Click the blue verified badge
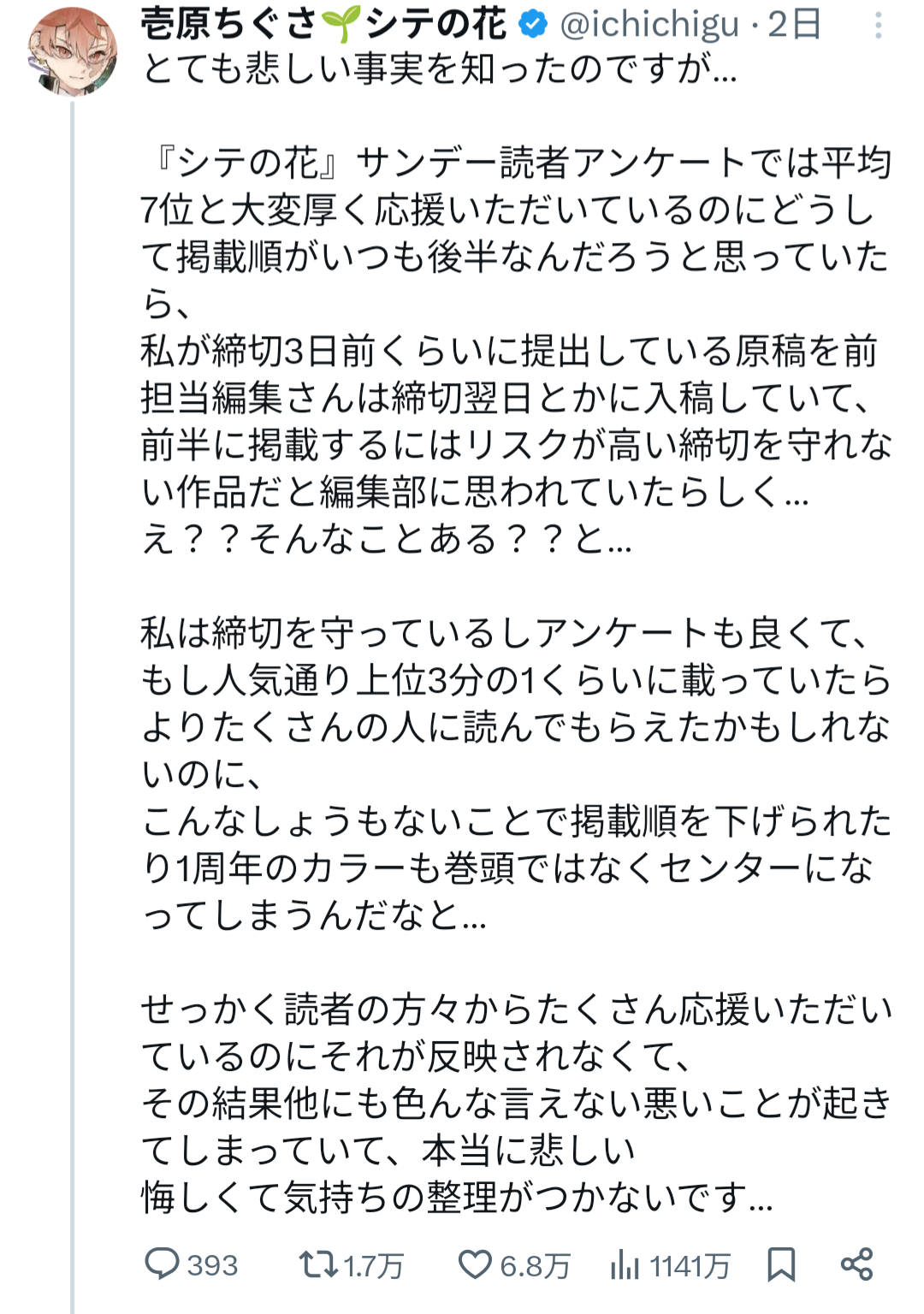 534,24
